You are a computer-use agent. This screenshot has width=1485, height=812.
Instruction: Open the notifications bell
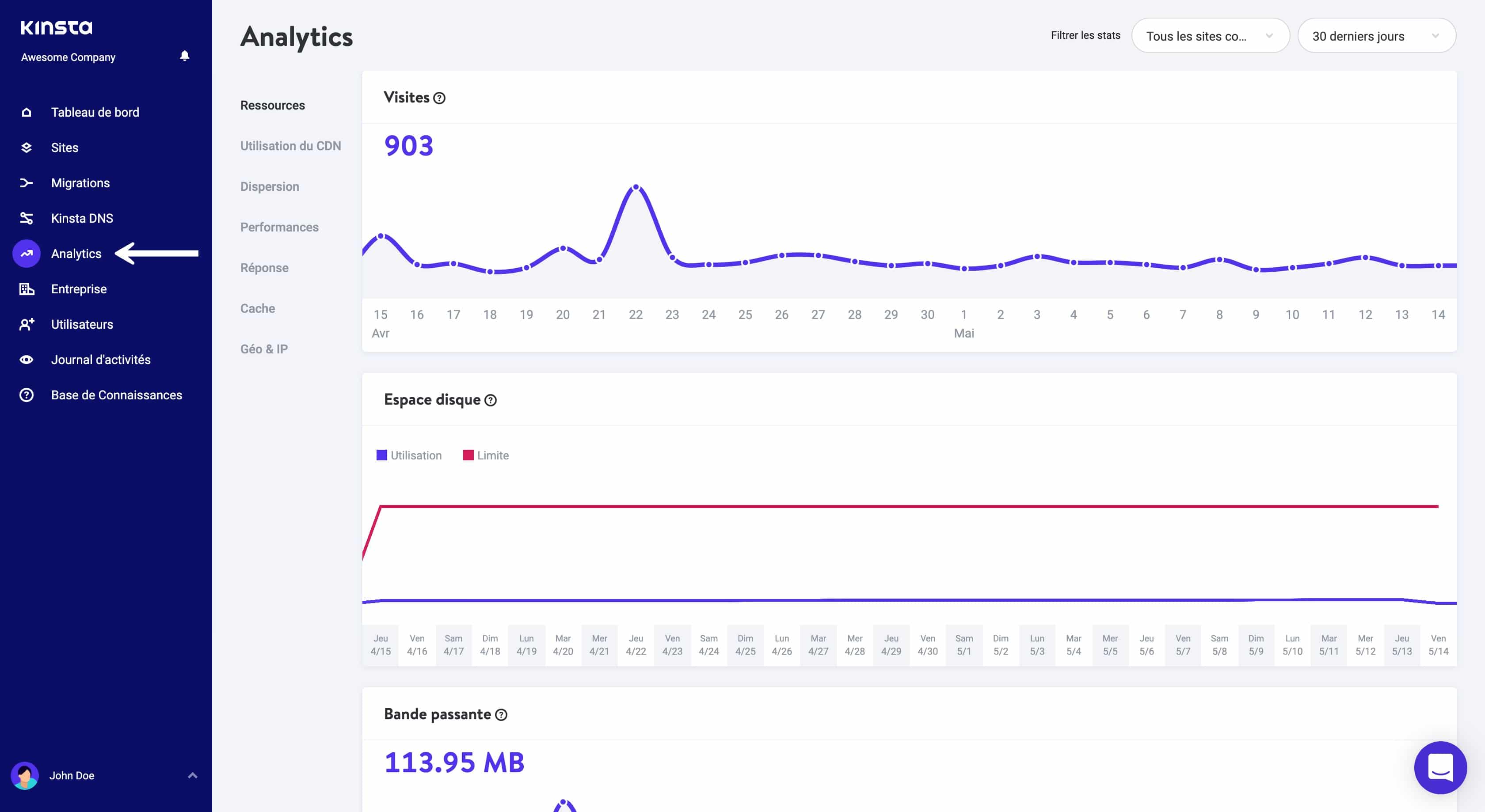click(184, 56)
